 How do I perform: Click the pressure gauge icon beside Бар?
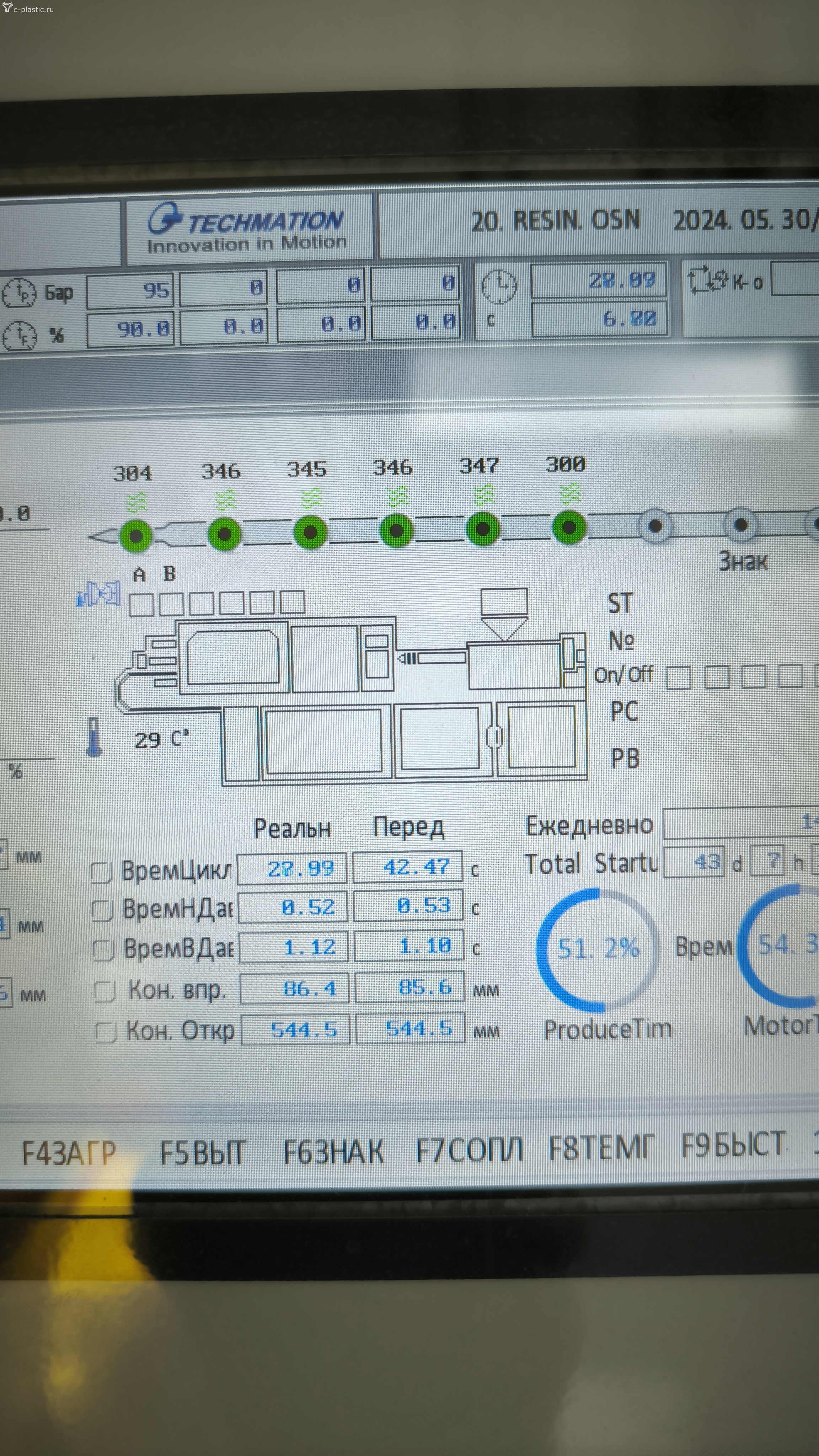(x=19, y=292)
